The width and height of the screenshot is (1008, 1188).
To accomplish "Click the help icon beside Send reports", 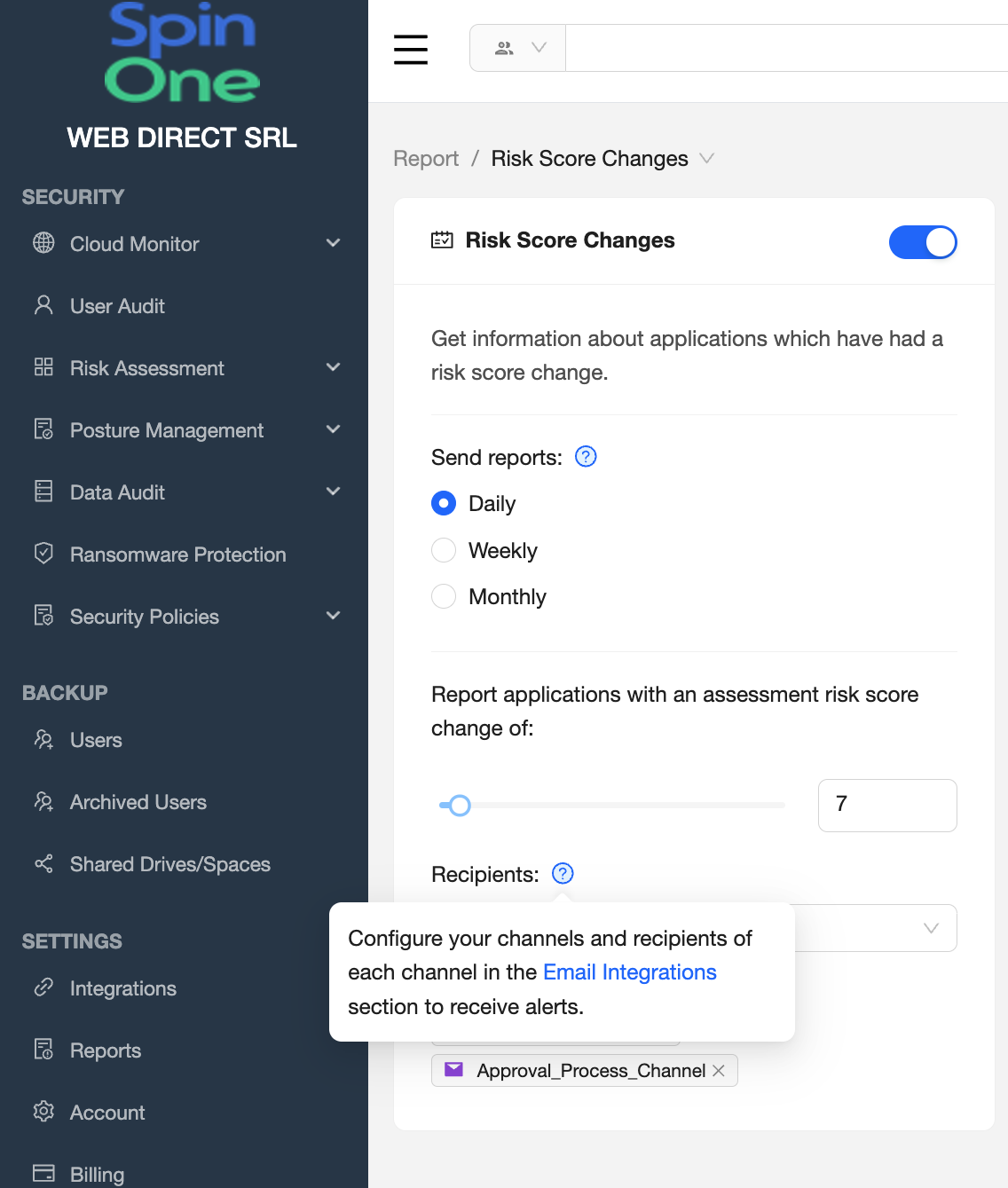I will pyautogui.click(x=586, y=457).
